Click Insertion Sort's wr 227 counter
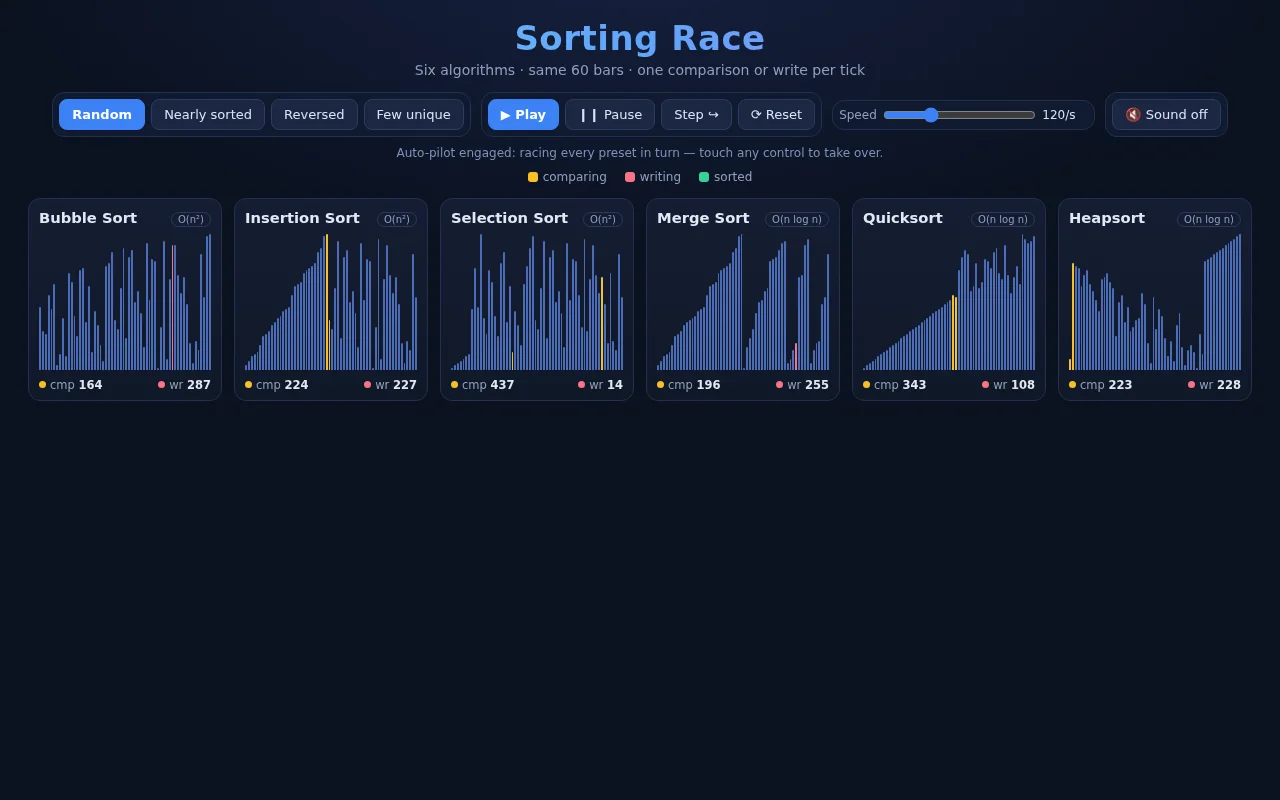The width and height of the screenshot is (1280, 800). click(391, 385)
